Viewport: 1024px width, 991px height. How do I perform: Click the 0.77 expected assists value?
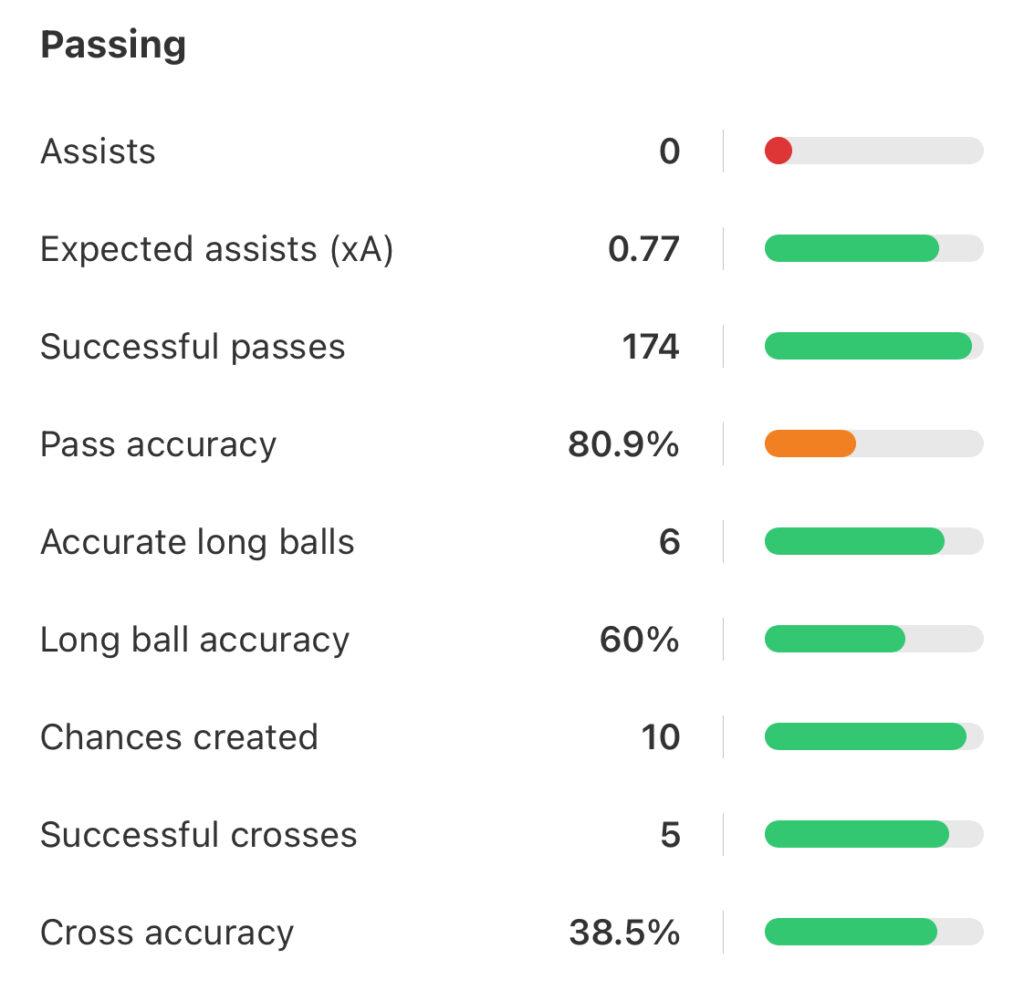tap(643, 249)
